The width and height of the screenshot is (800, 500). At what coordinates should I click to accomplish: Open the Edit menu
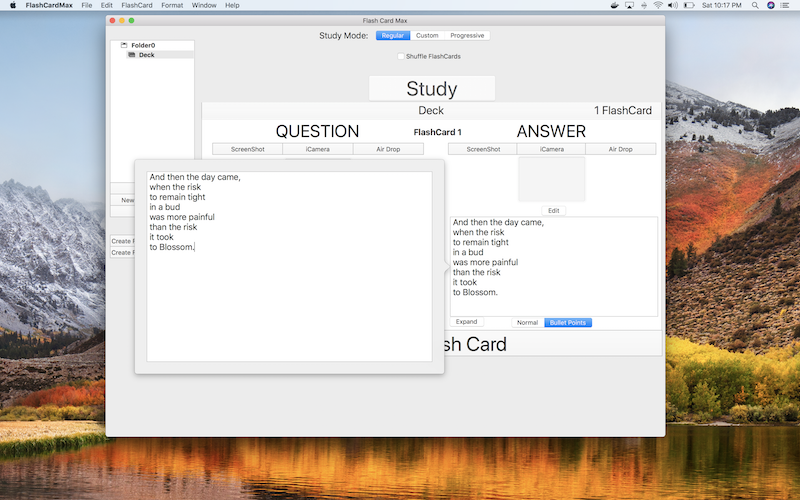pos(107,5)
